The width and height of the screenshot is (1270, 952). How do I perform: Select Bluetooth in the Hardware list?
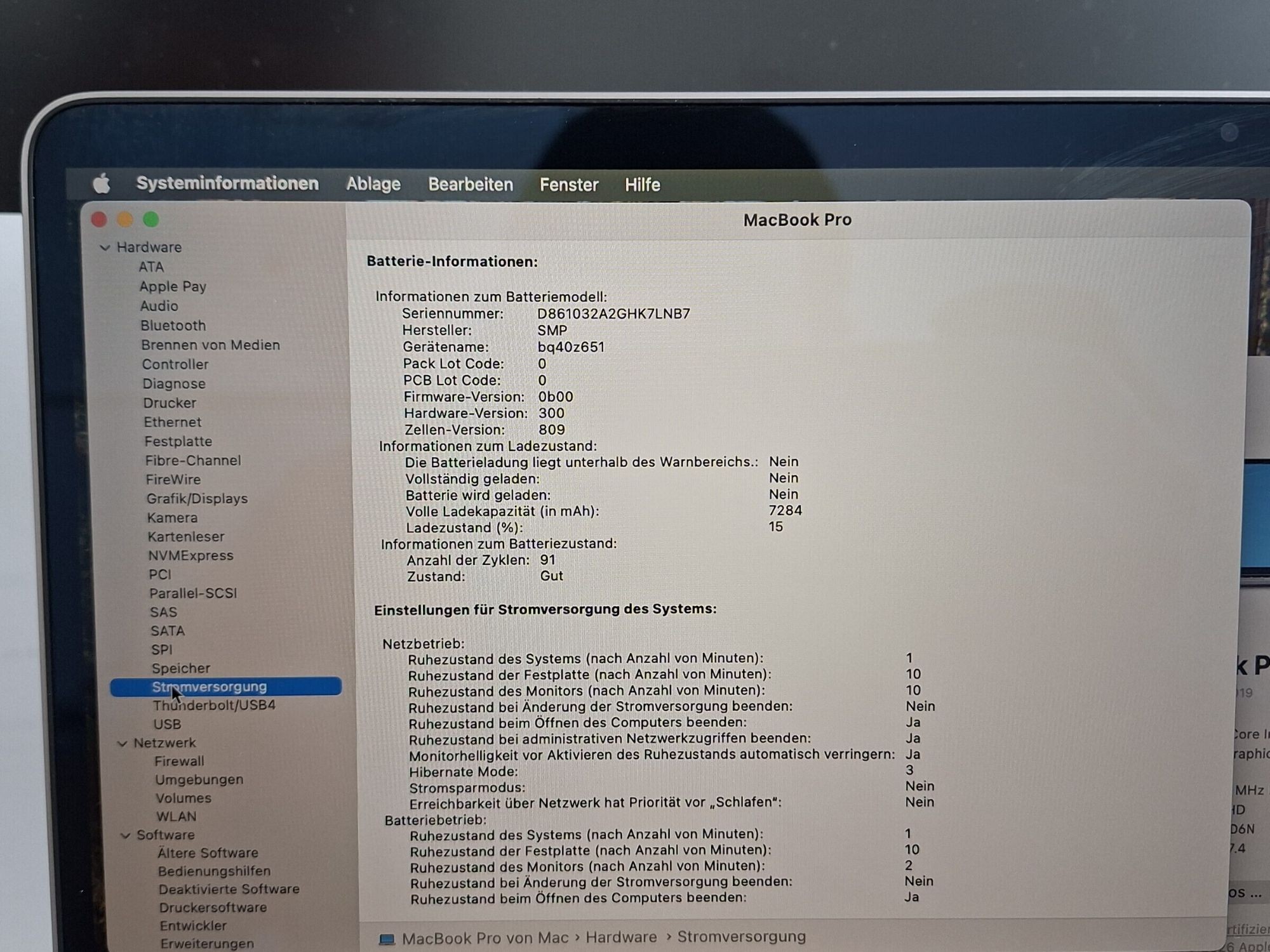(x=173, y=326)
